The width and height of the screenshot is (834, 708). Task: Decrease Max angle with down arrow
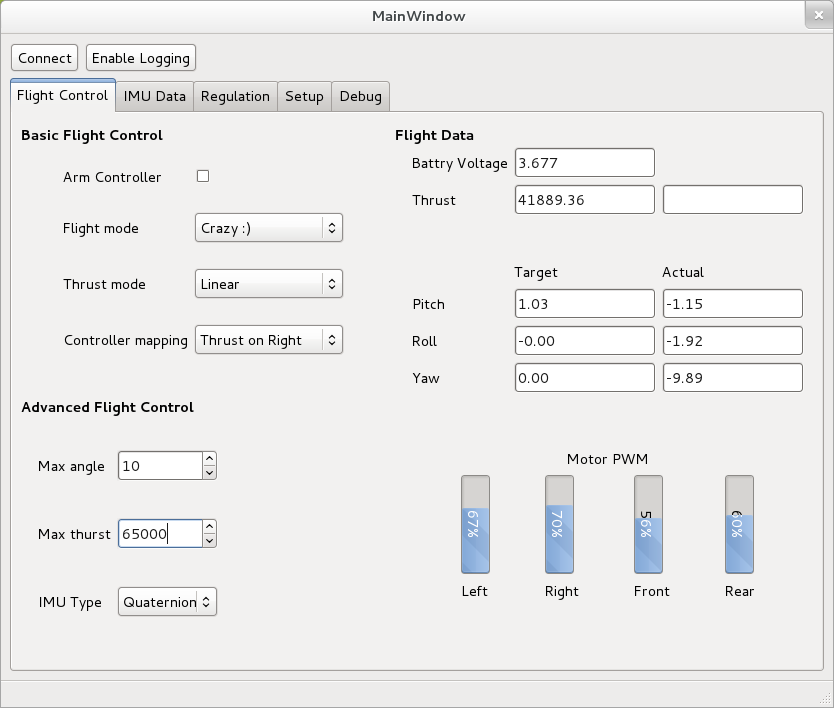click(210, 473)
